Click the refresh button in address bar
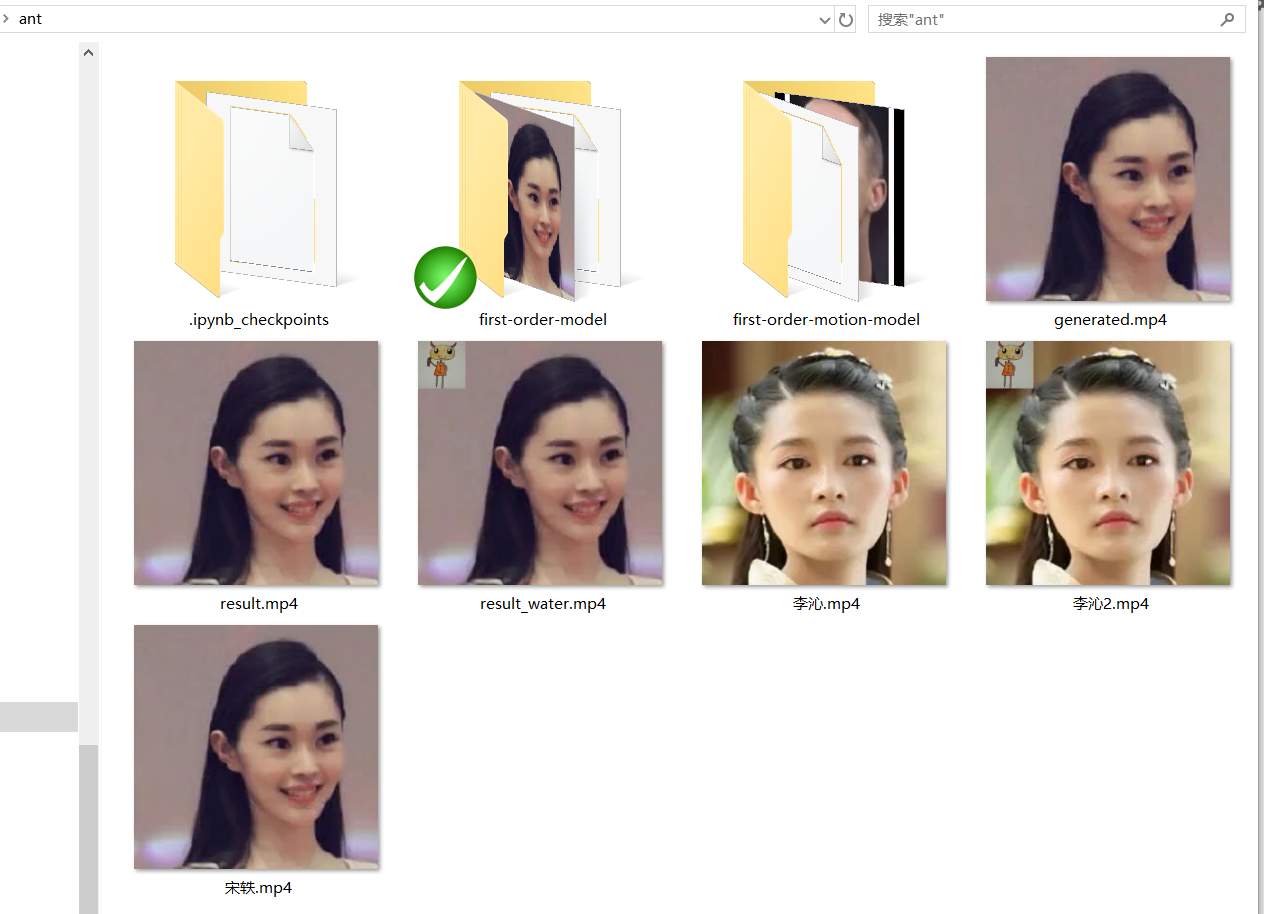Image resolution: width=1264 pixels, height=914 pixels. click(846, 19)
